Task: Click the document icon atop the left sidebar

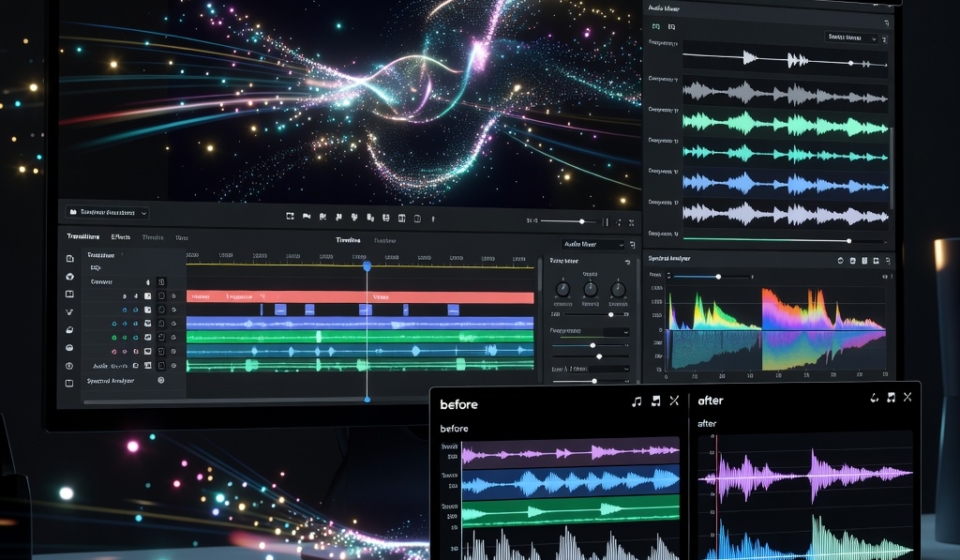Action: coord(69,259)
